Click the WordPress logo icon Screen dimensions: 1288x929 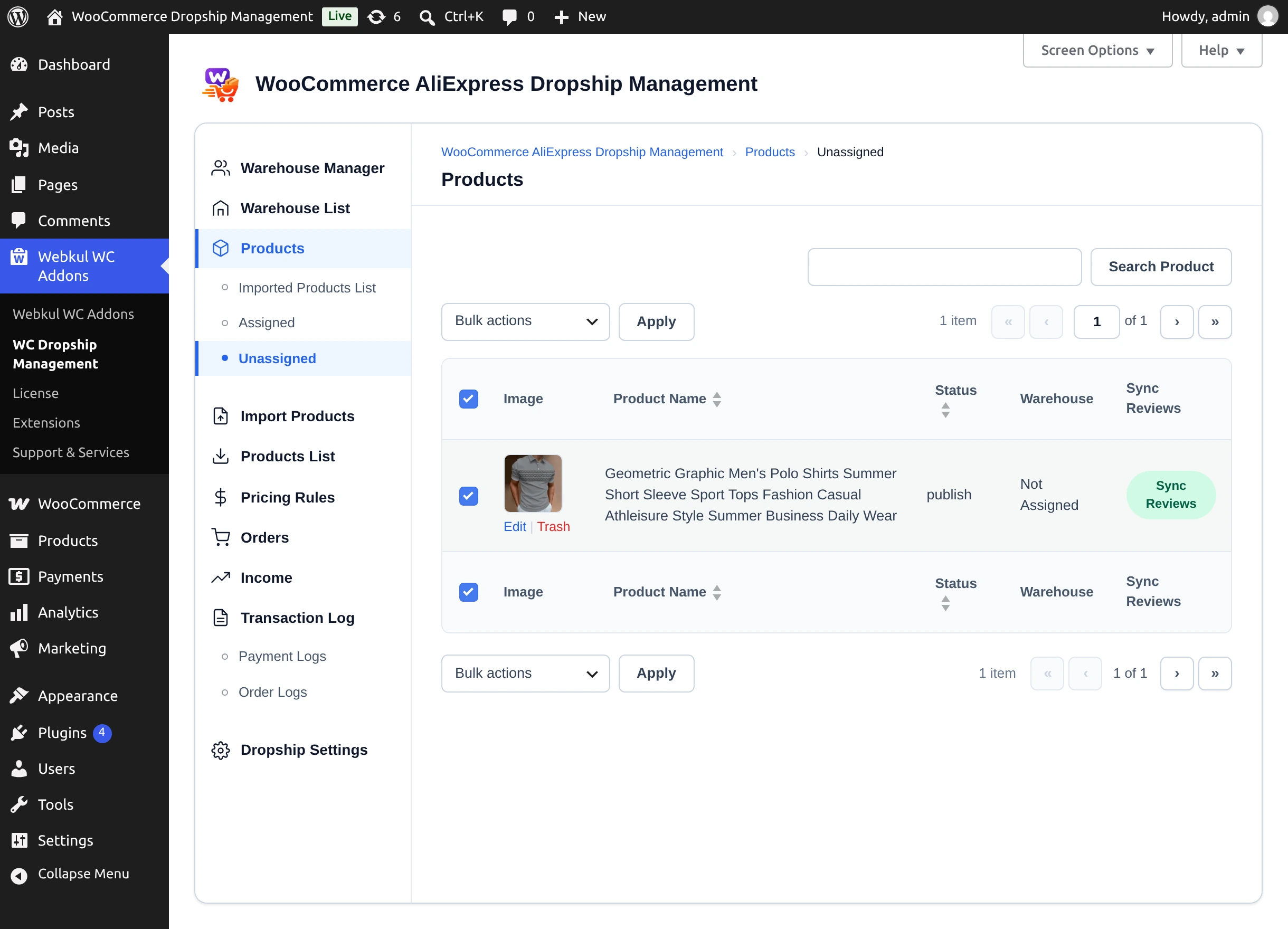[18, 16]
